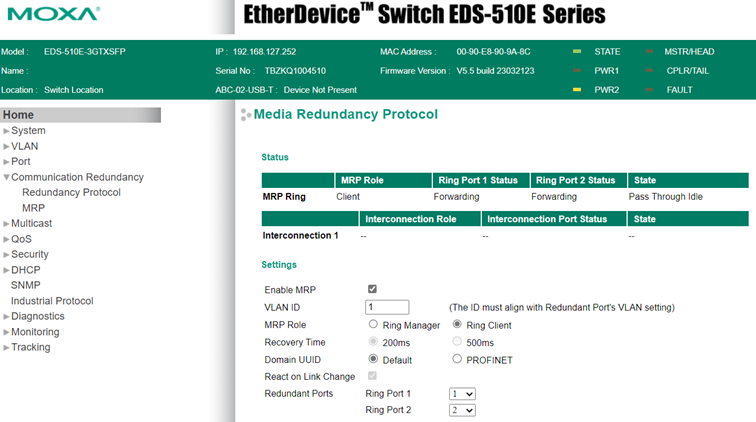Screen dimensions: 756x422
Task: Expand the Diagnostics menu arrow
Action: point(6,317)
